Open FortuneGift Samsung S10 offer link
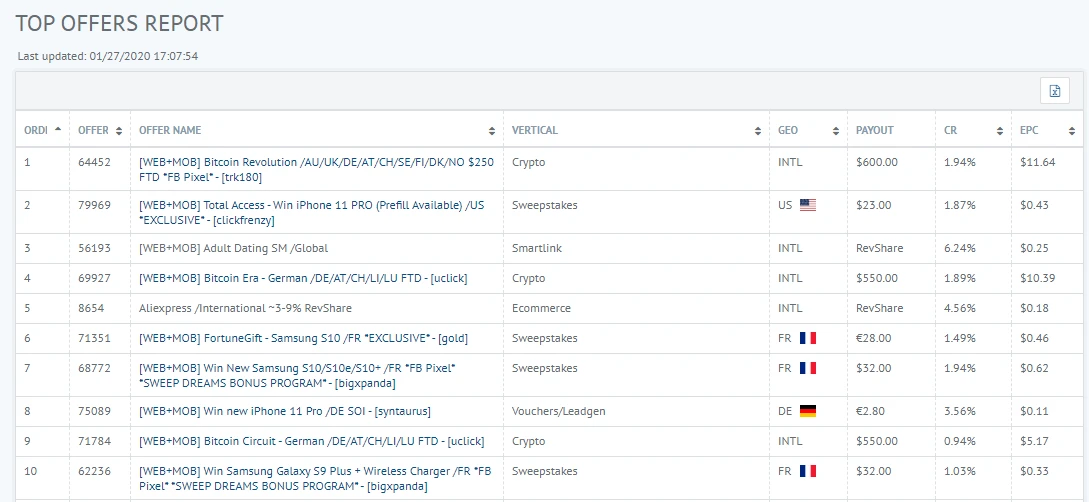 pyautogui.click(x=304, y=338)
